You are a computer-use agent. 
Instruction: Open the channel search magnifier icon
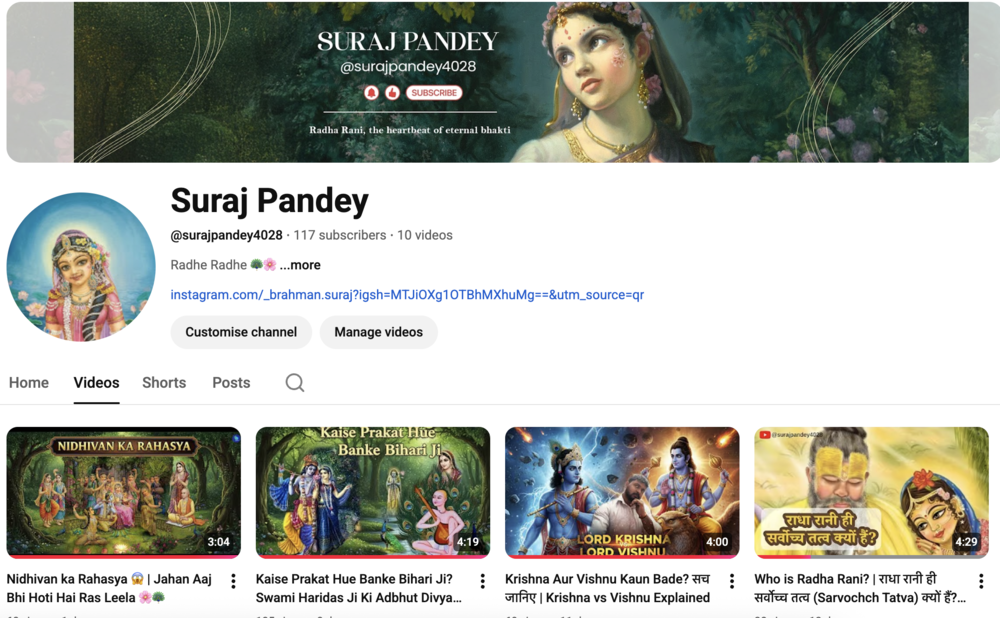tap(295, 383)
